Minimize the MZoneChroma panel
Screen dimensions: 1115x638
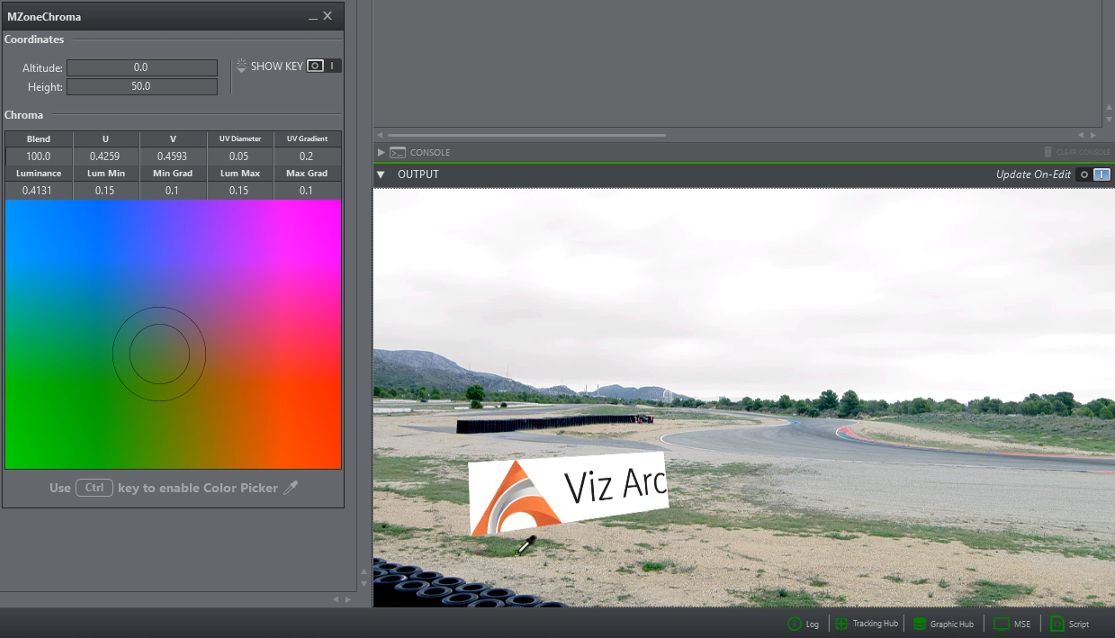point(312,17)
